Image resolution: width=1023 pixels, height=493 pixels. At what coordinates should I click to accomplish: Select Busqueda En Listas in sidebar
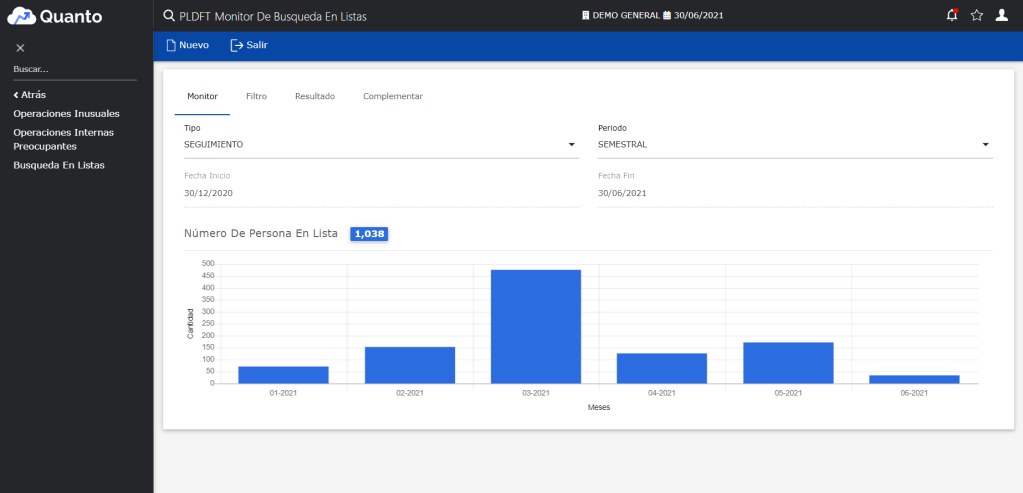(59, 165)
